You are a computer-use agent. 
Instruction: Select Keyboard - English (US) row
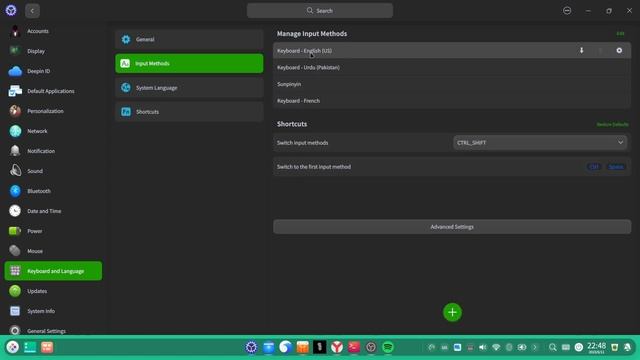452,51
